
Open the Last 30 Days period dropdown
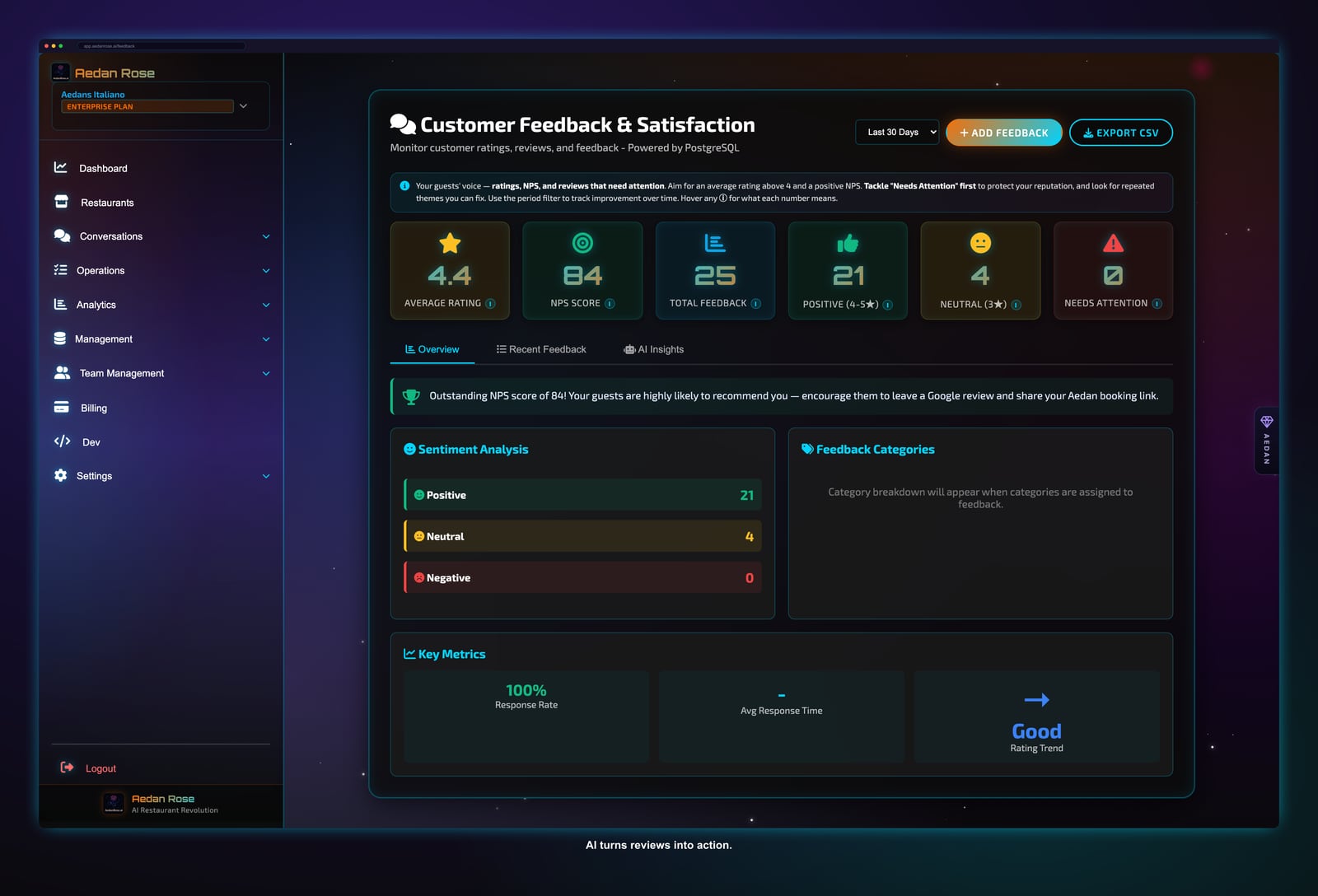click(x=897, y=132)
